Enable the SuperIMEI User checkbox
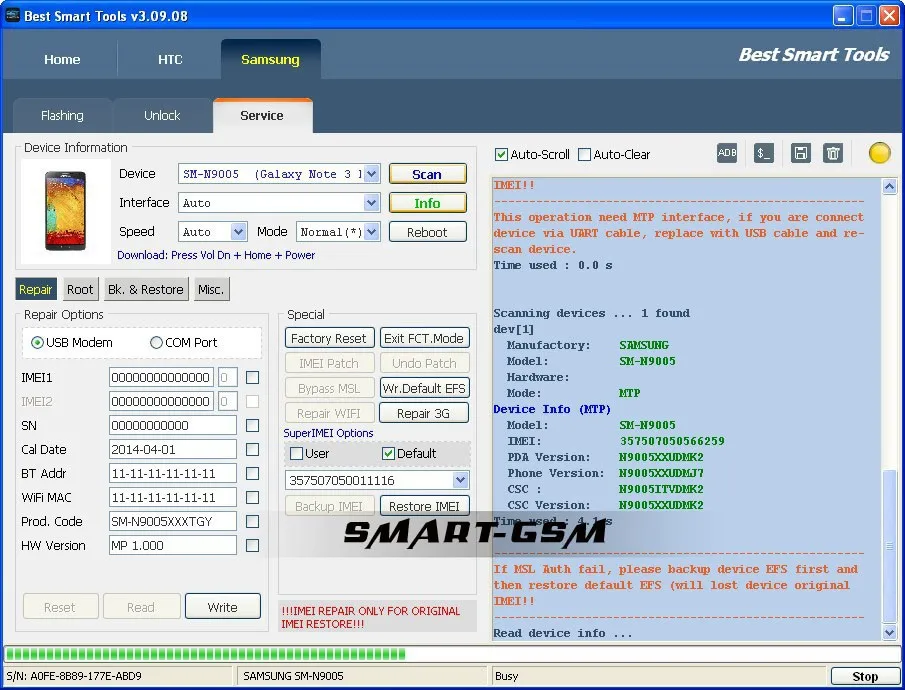 click(296, 454)
